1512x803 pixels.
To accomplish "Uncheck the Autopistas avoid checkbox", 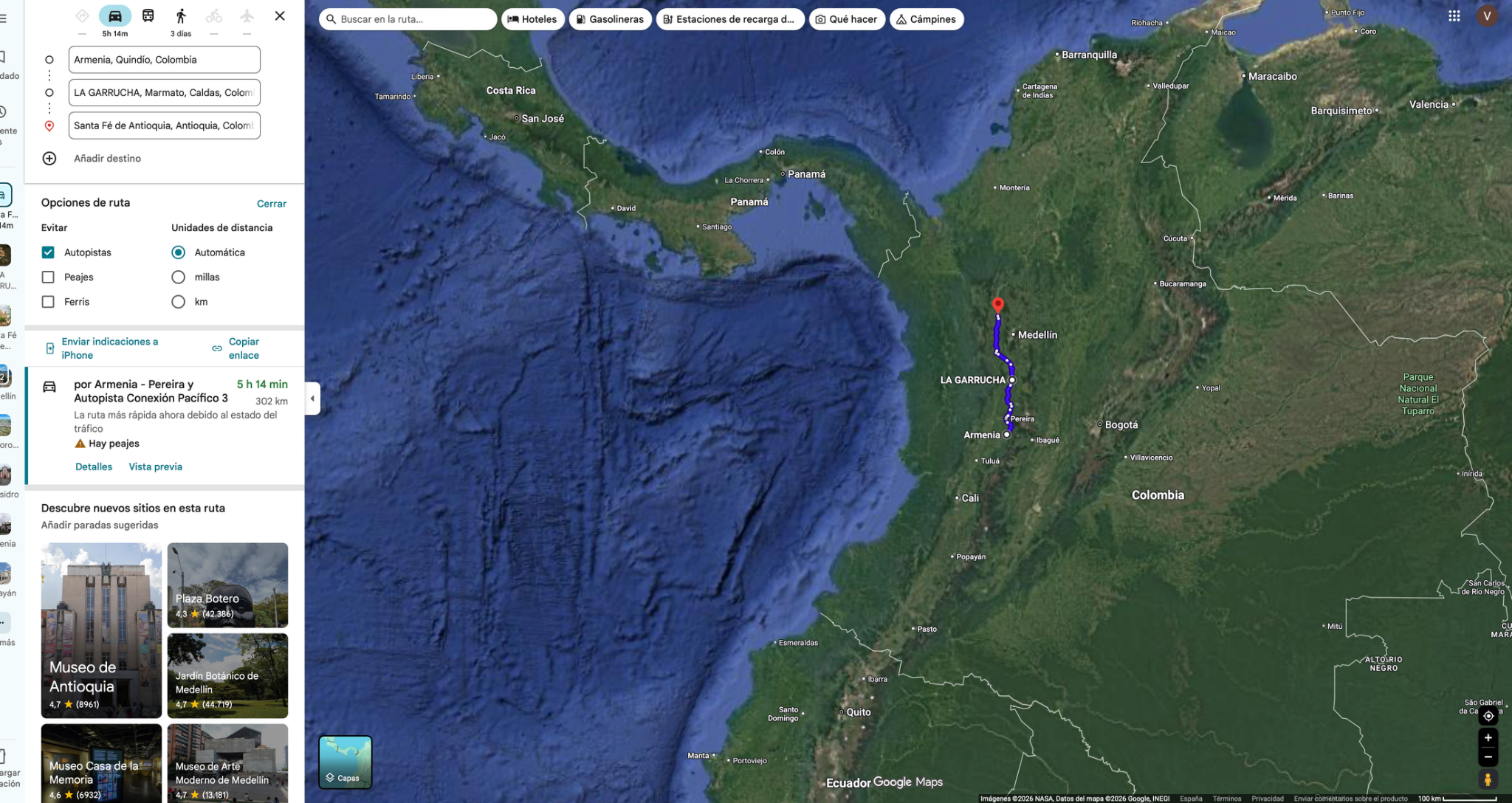I will pos(48,252).
